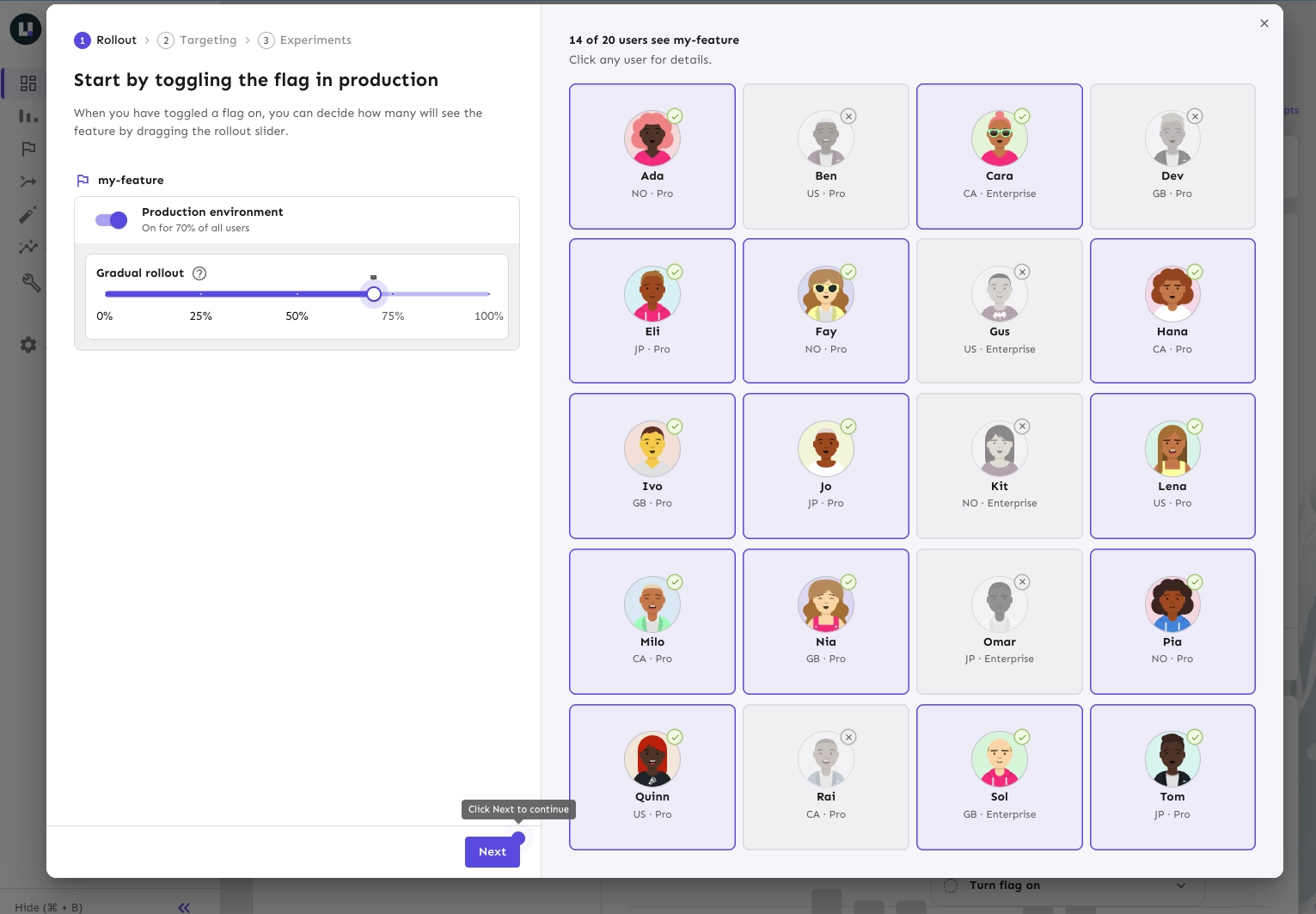Open the shuffle arrows sidebar icon
This screenshot has height=914, width=1316.
(28, 181)
